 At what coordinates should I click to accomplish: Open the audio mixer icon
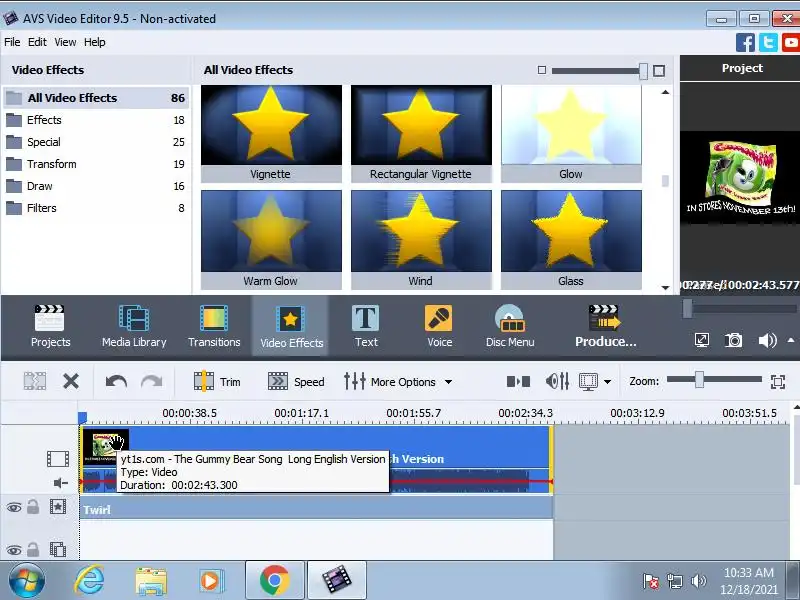[557, 381]
